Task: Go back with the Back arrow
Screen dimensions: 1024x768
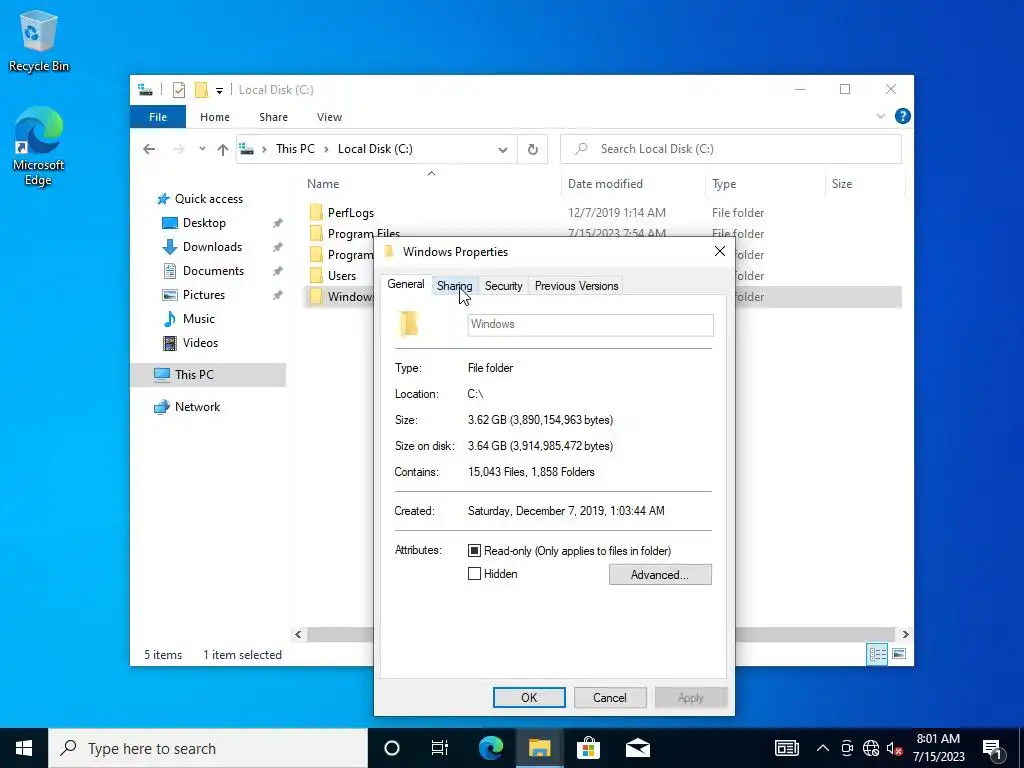Action: coord(149,149)
